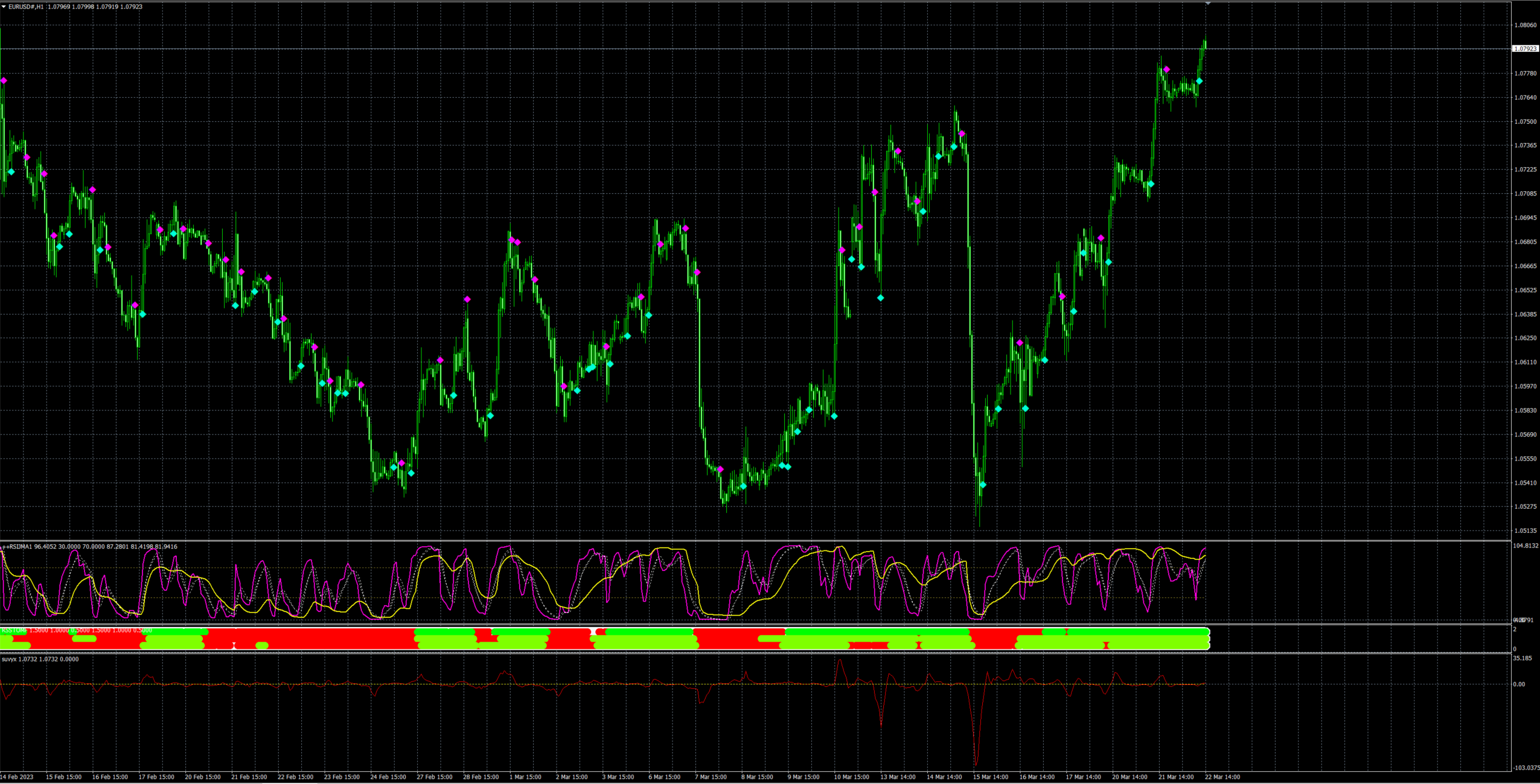Click the EURUSD#,H1 symbol title text

pos(26,7)
